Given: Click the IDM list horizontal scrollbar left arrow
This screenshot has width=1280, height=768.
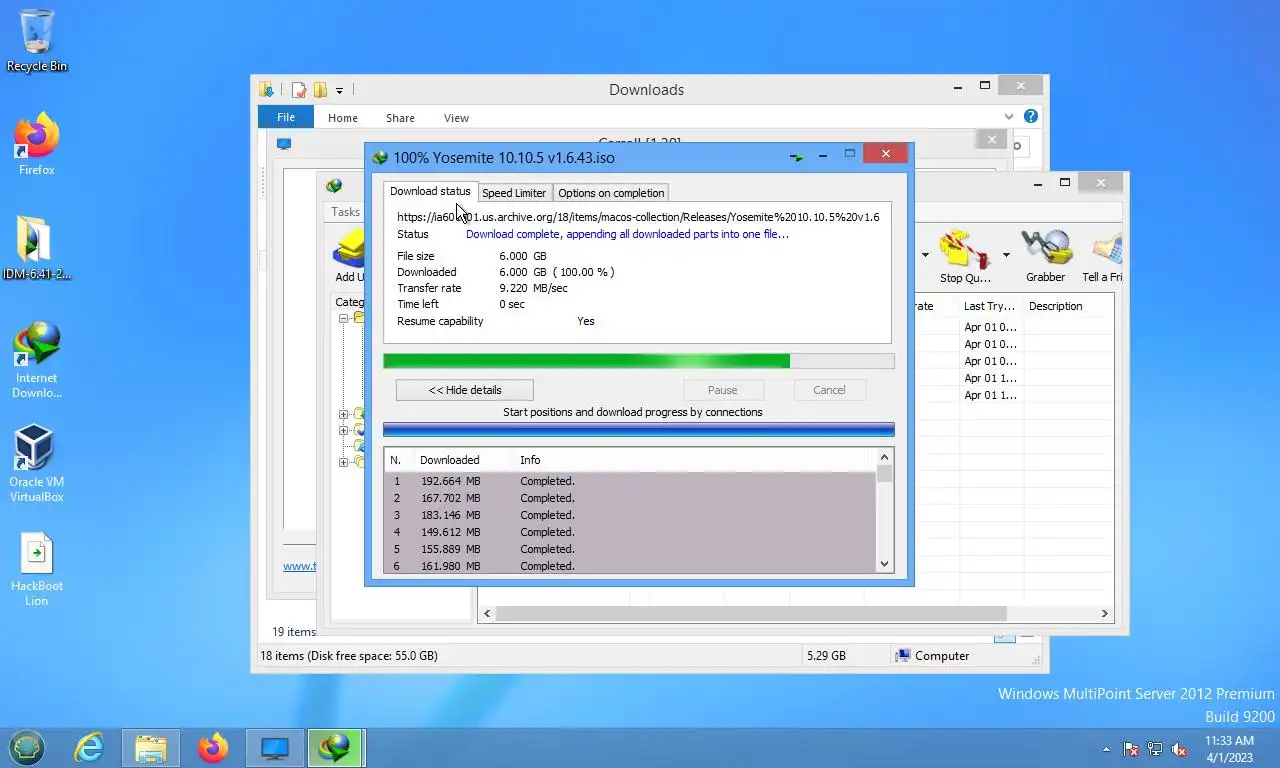Looking at the screenshot, I should click(x=488, y=613).
